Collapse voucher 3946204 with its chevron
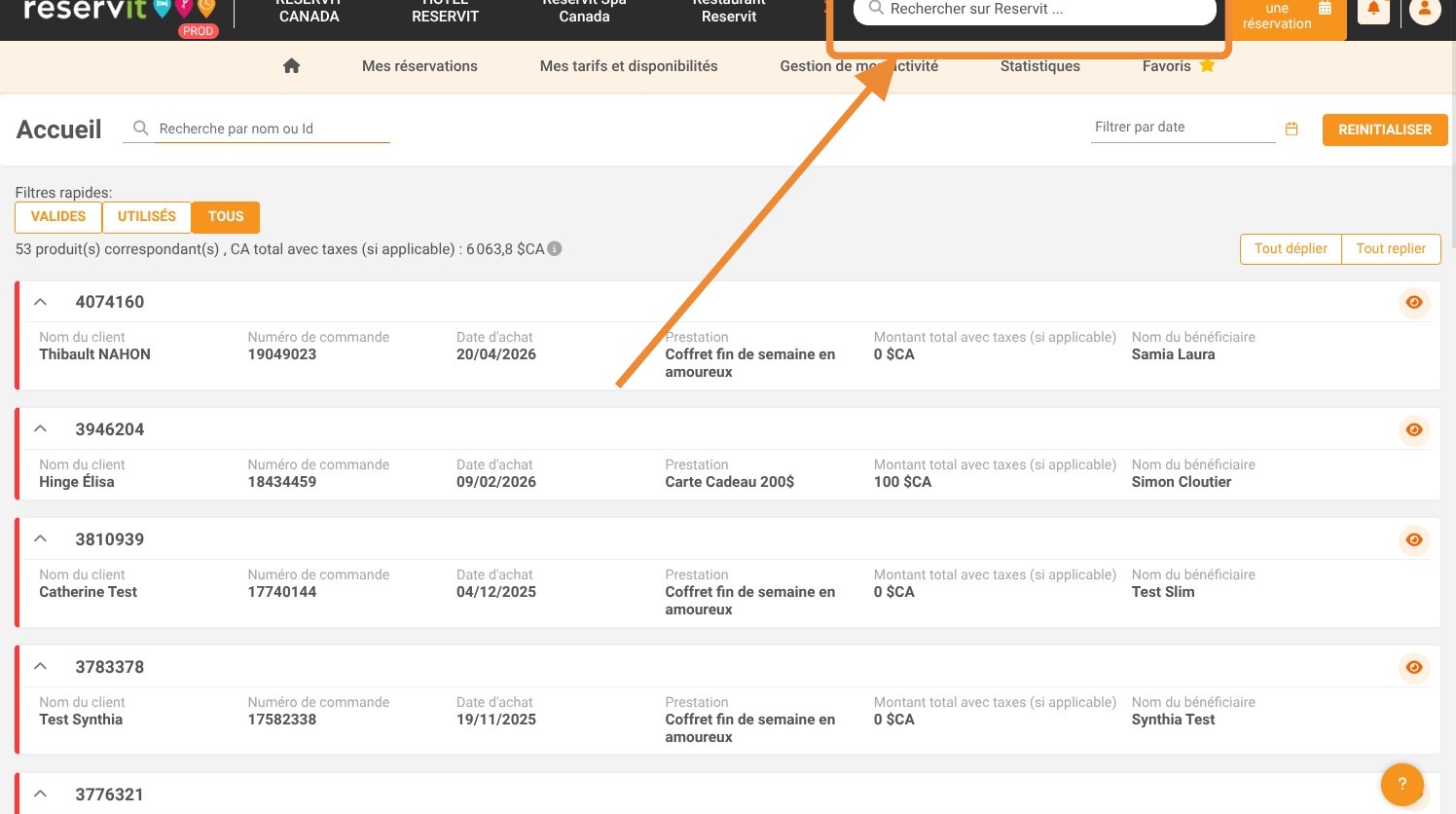The height and width of the screenshot is (814, 1456). [x=40, y=429]
